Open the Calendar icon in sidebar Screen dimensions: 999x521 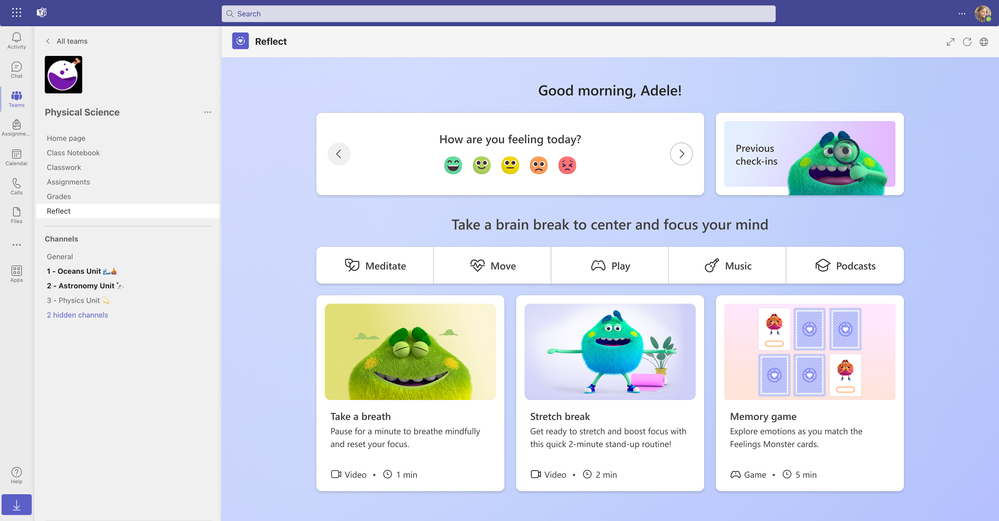point(17,157)
